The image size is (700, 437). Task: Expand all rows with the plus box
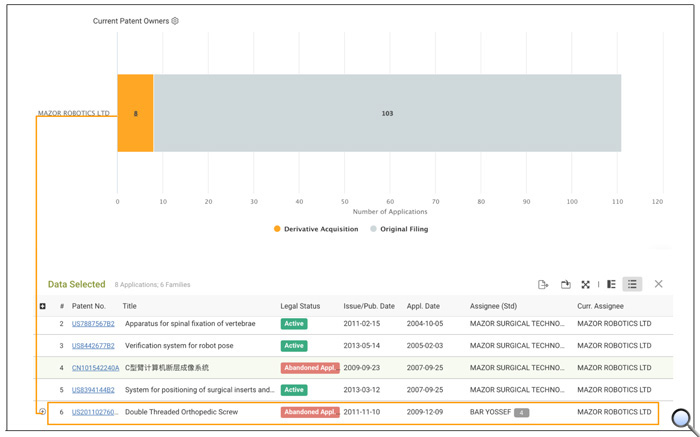click(x=42, y=306)
